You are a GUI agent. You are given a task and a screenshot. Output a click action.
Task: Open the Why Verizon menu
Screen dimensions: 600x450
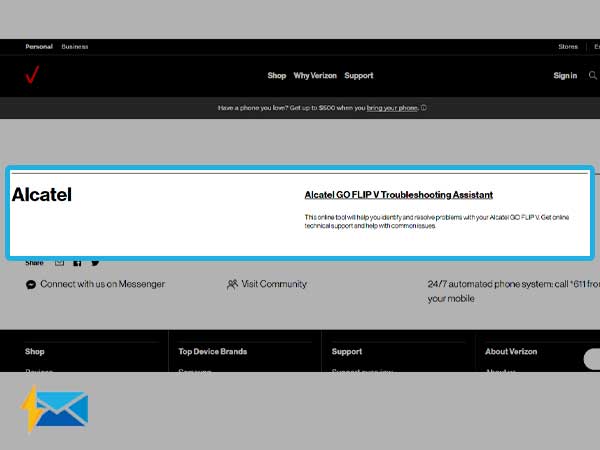point(315,76)
